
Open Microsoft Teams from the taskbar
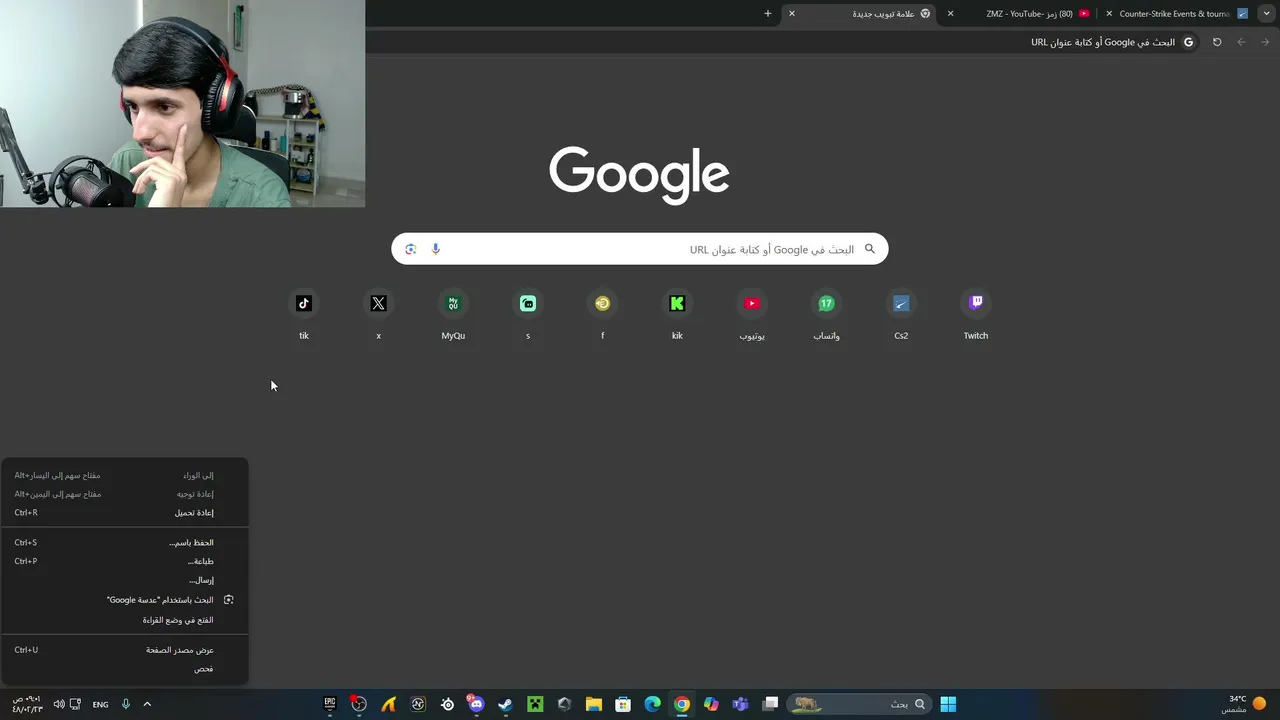(x=740, y=704)
